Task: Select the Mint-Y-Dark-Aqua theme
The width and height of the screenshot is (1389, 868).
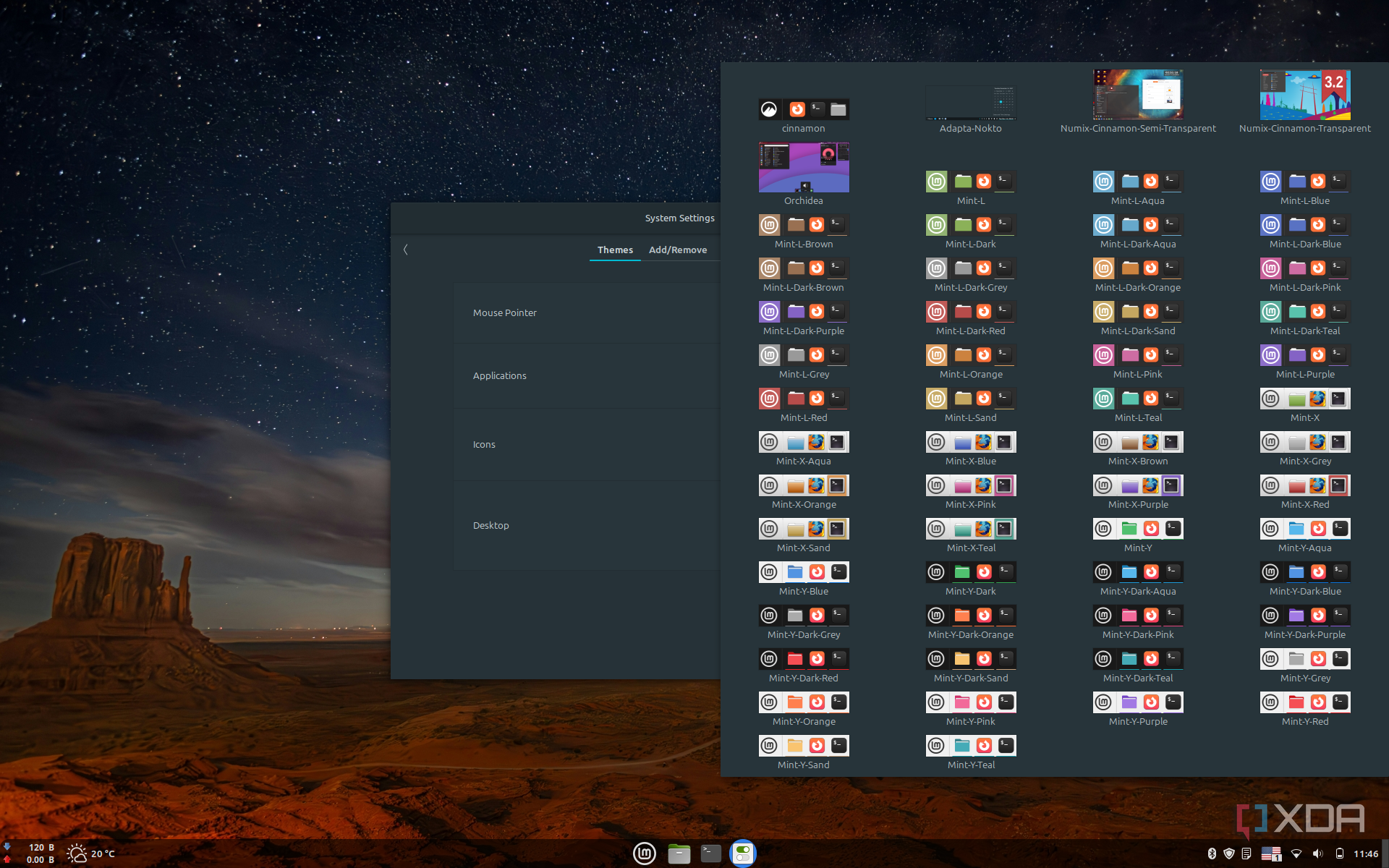Action: click(1137, 572)
